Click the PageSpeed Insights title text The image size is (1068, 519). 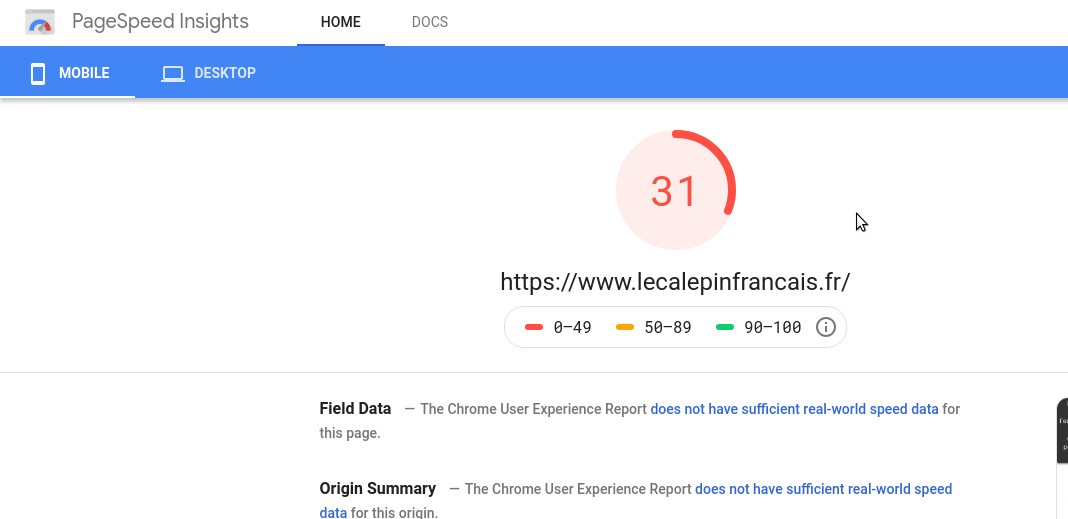(x=160, y=21)
